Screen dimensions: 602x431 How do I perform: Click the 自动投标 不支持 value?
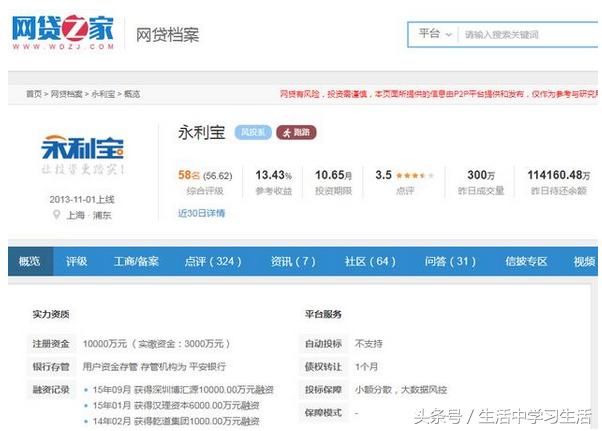[x=369, y=343]
